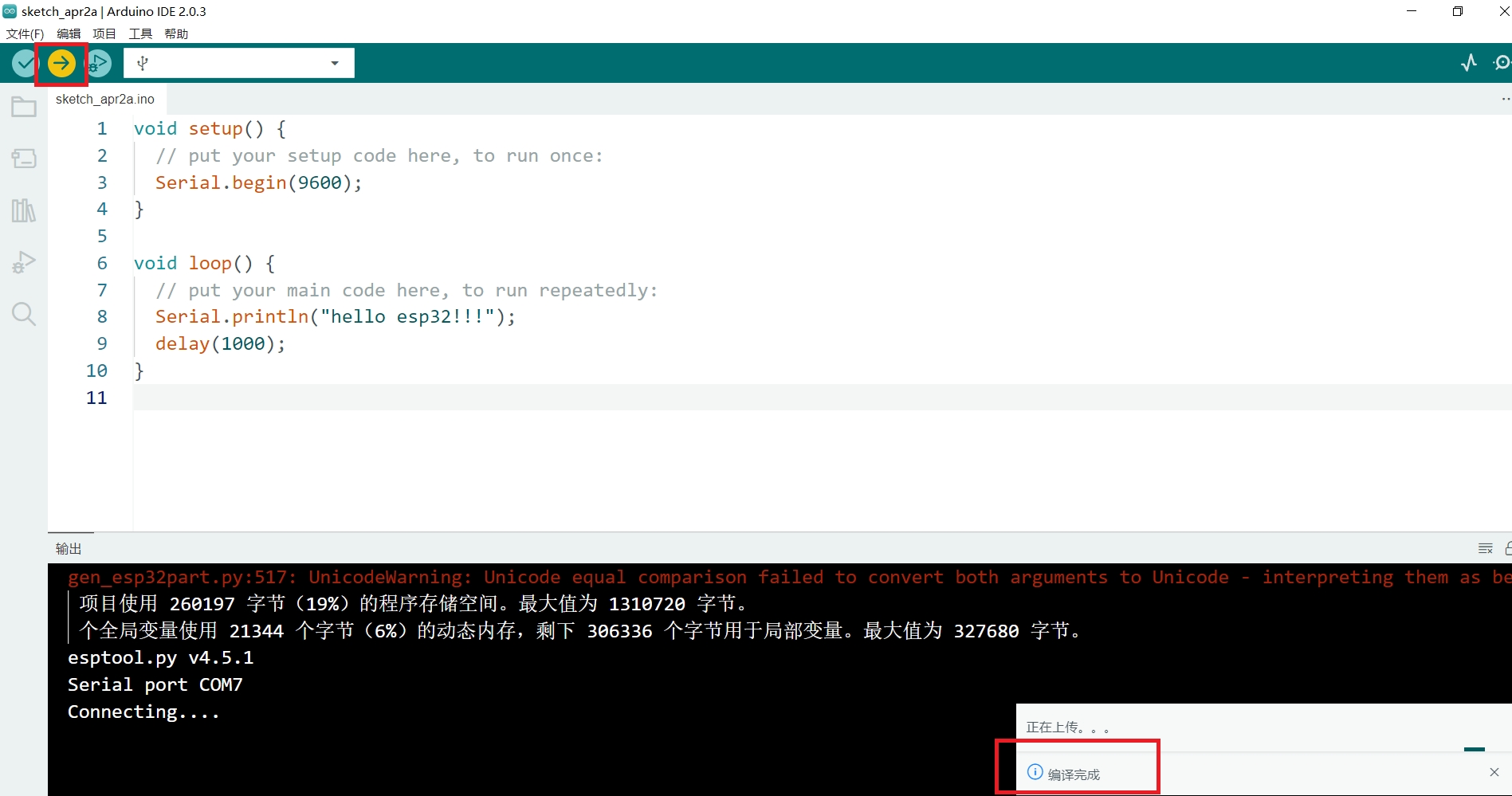Click the Verify checkmark button

click(25, 63)
